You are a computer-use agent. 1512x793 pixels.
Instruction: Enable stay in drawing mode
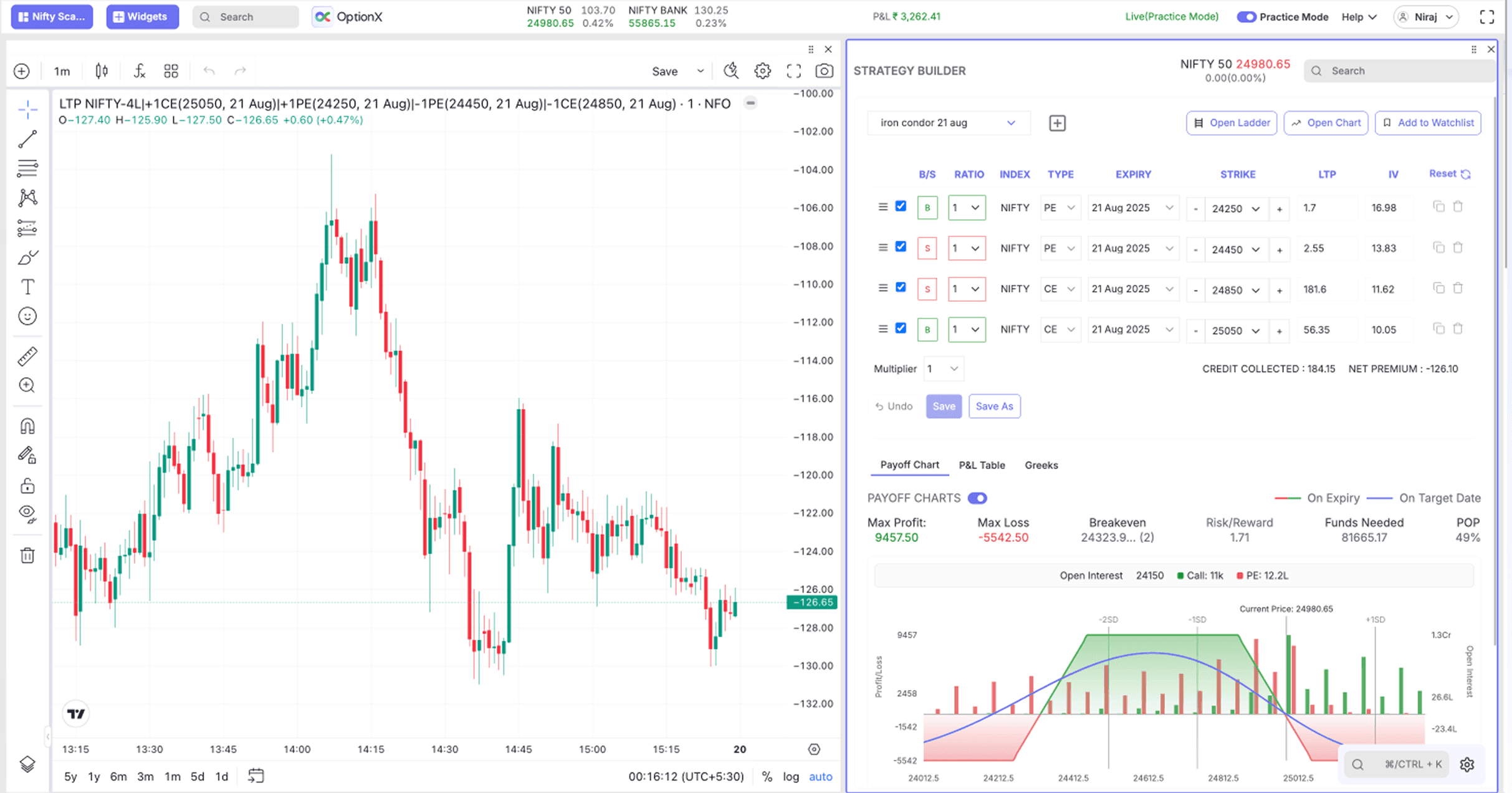pos(27,456)
